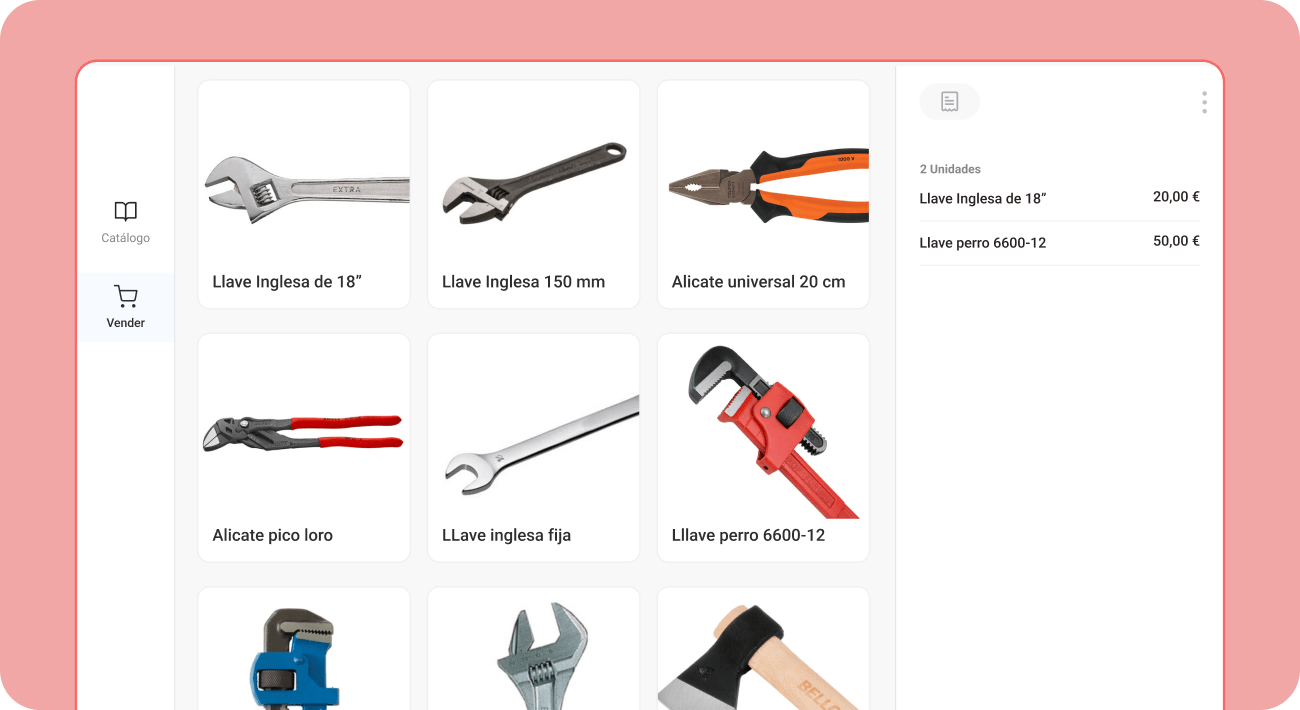Click the 2 Unidades label

coord(950,169)
